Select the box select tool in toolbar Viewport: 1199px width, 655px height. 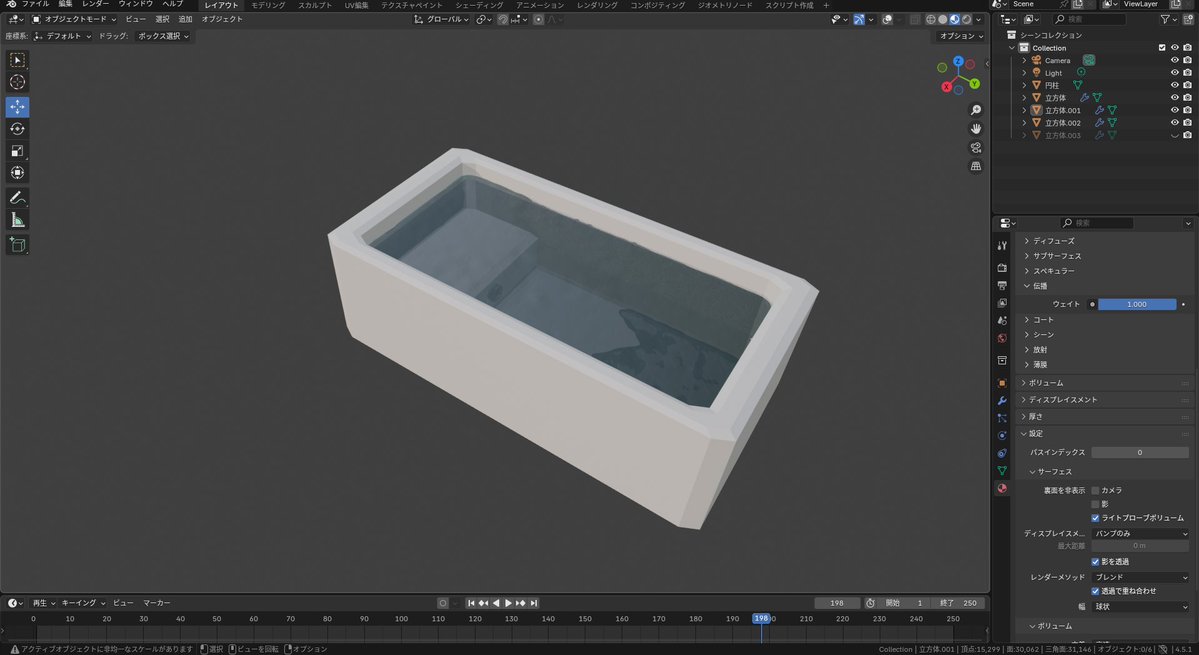pyautogui.click(x=17, y=60)
